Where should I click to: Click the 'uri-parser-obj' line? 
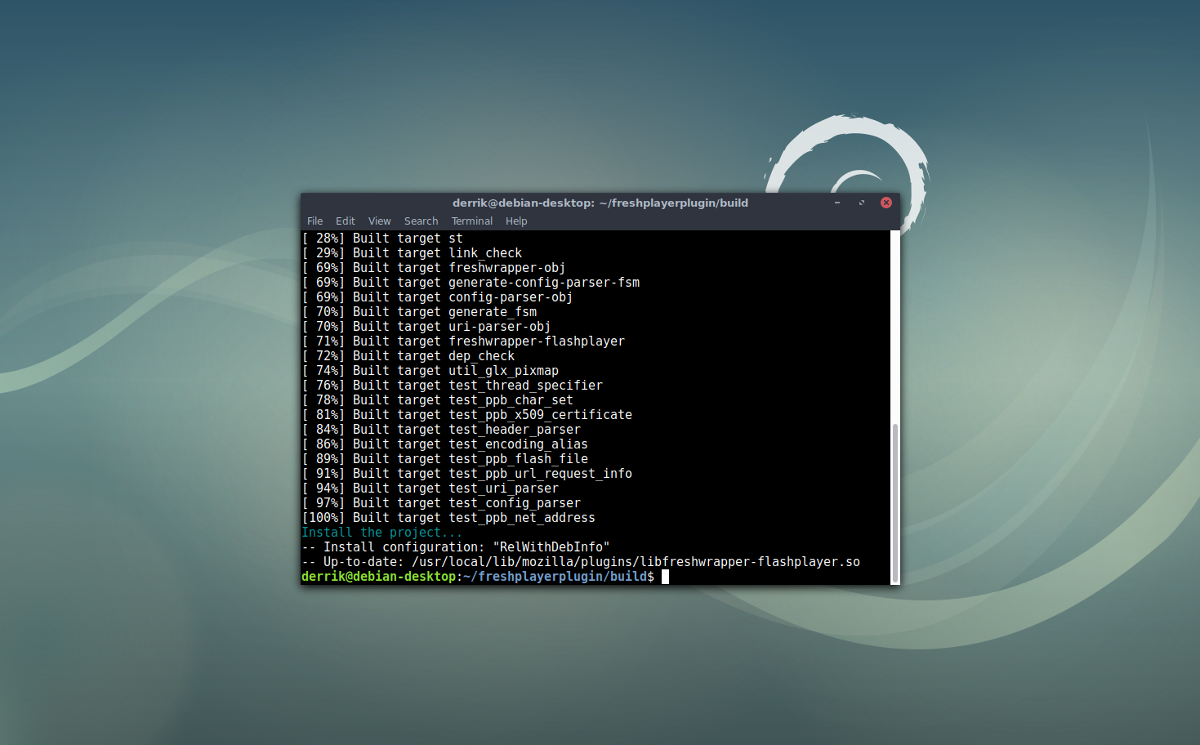click(x=426, y=326)
